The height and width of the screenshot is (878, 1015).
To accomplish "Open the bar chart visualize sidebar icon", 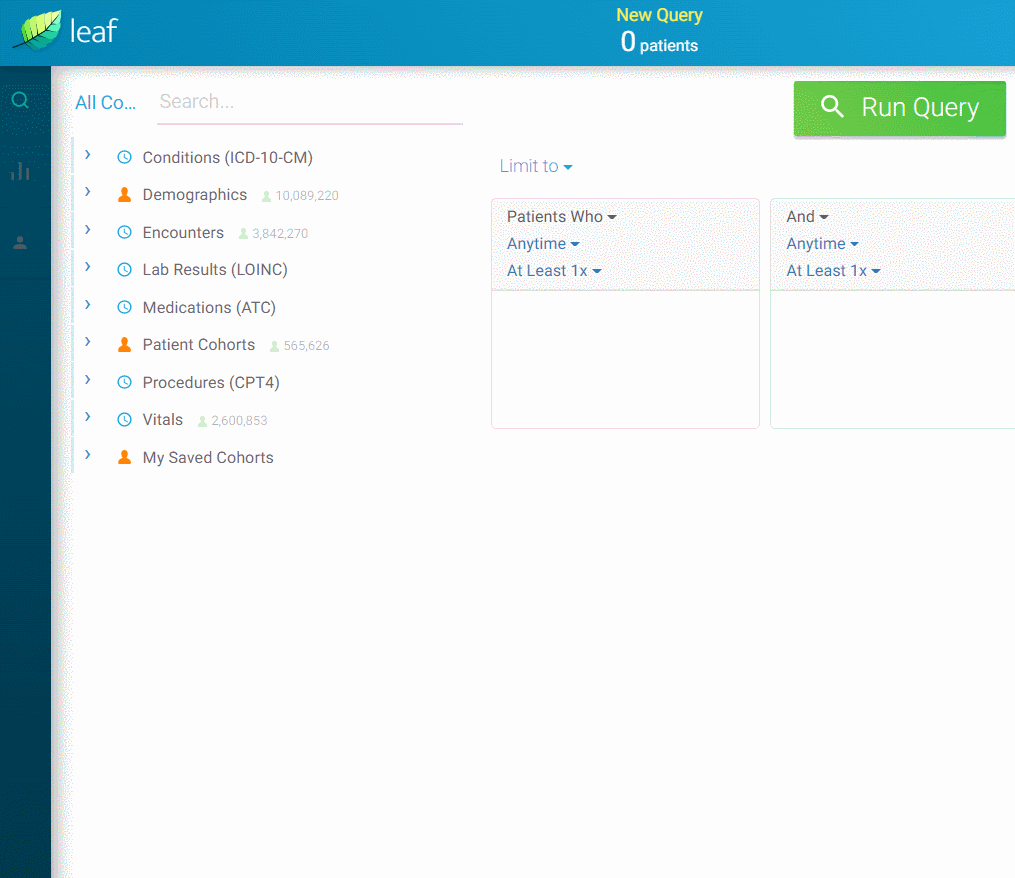I will 20,171.
